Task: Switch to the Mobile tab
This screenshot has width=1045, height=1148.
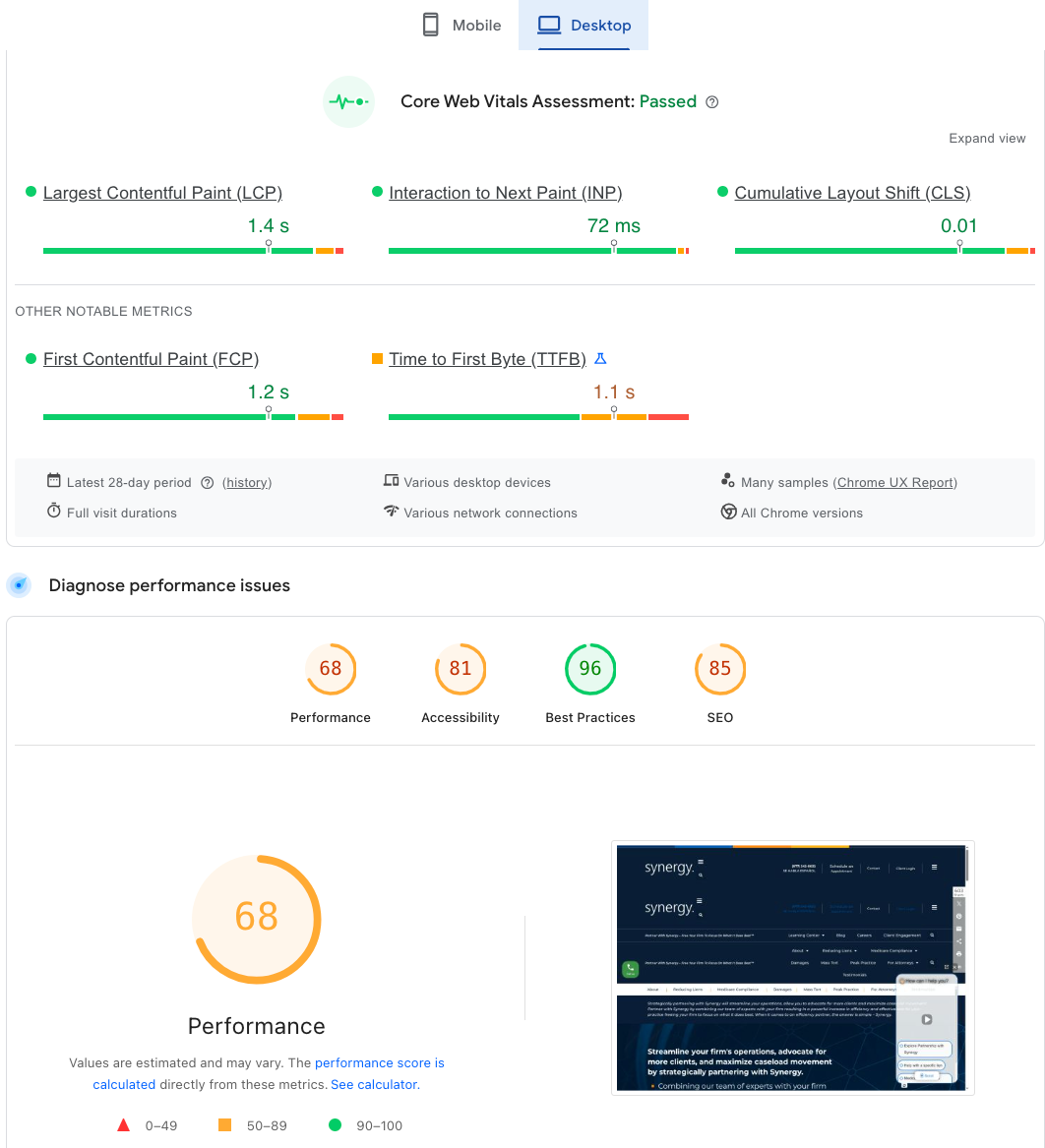Action: click(x=462, y=26)
